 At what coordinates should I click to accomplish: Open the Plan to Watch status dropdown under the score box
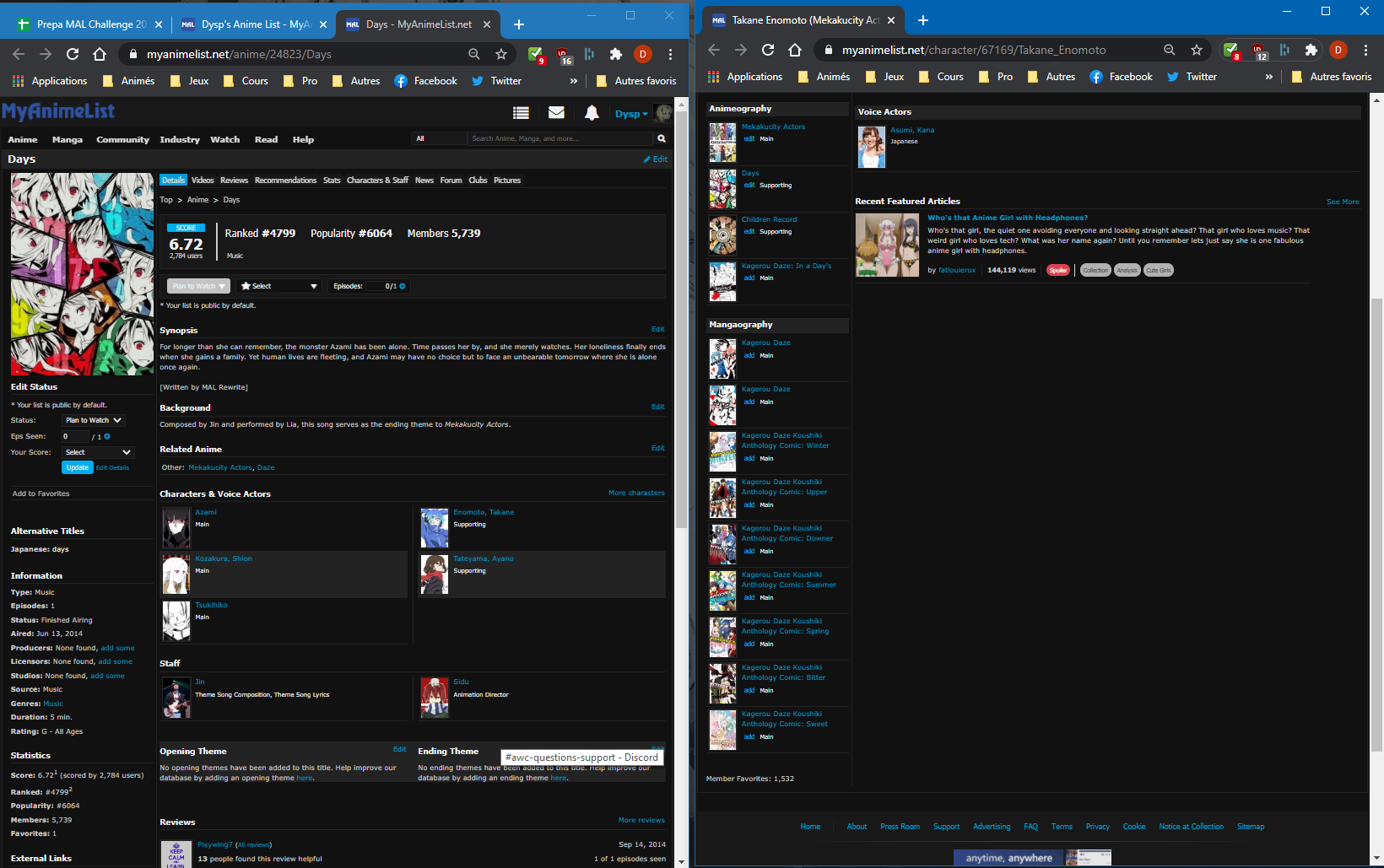(198, 287)
